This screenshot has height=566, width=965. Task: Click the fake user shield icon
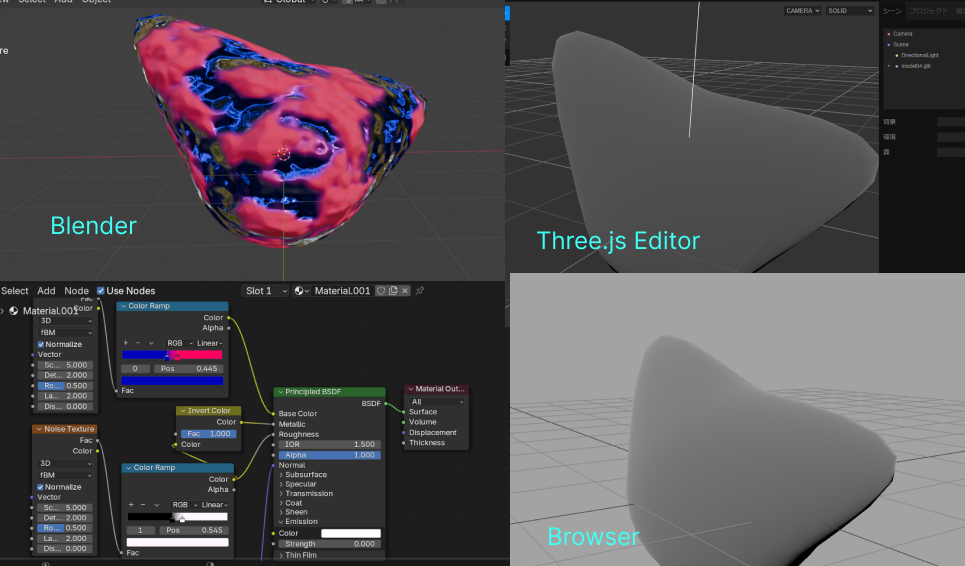[x=381, y=291]
